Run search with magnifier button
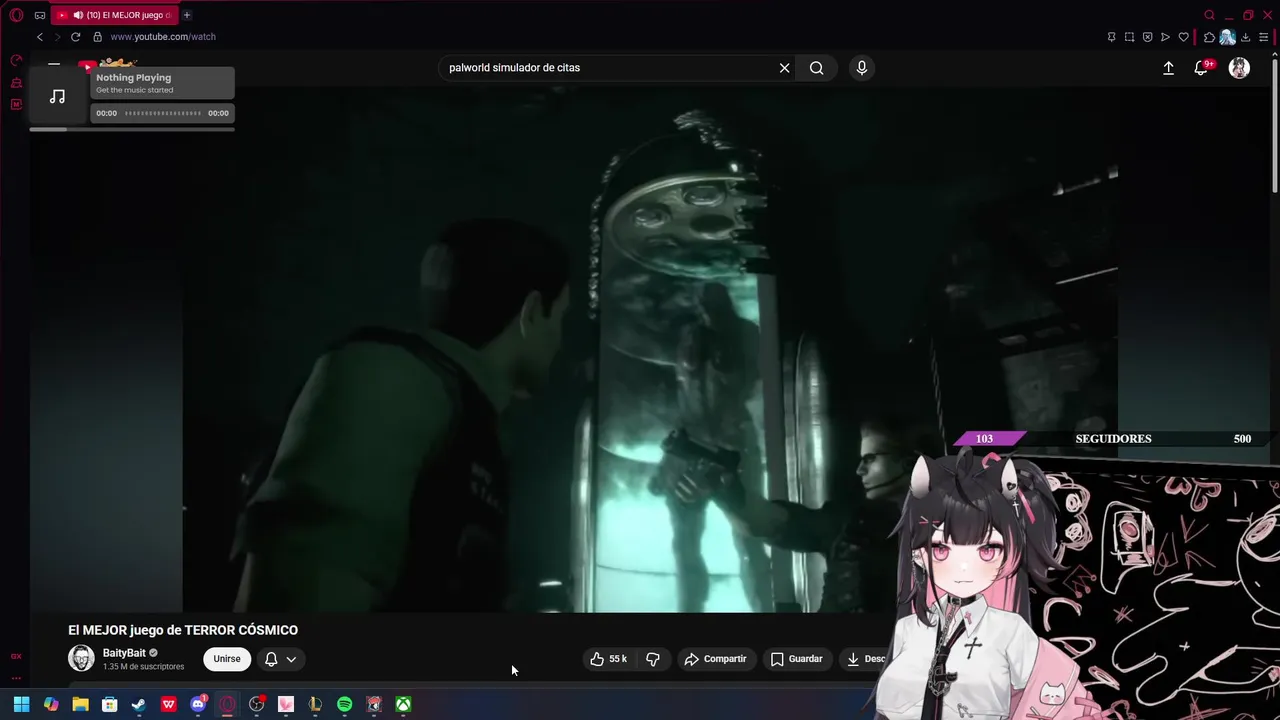Screen dimensions: 1280x720 click(x=817, y=68)
